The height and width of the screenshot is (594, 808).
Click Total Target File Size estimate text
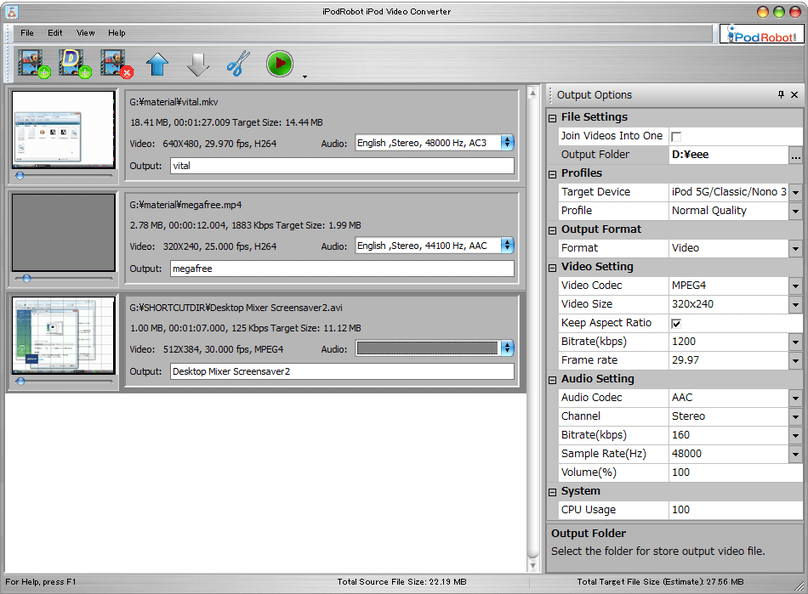(660, 582)
